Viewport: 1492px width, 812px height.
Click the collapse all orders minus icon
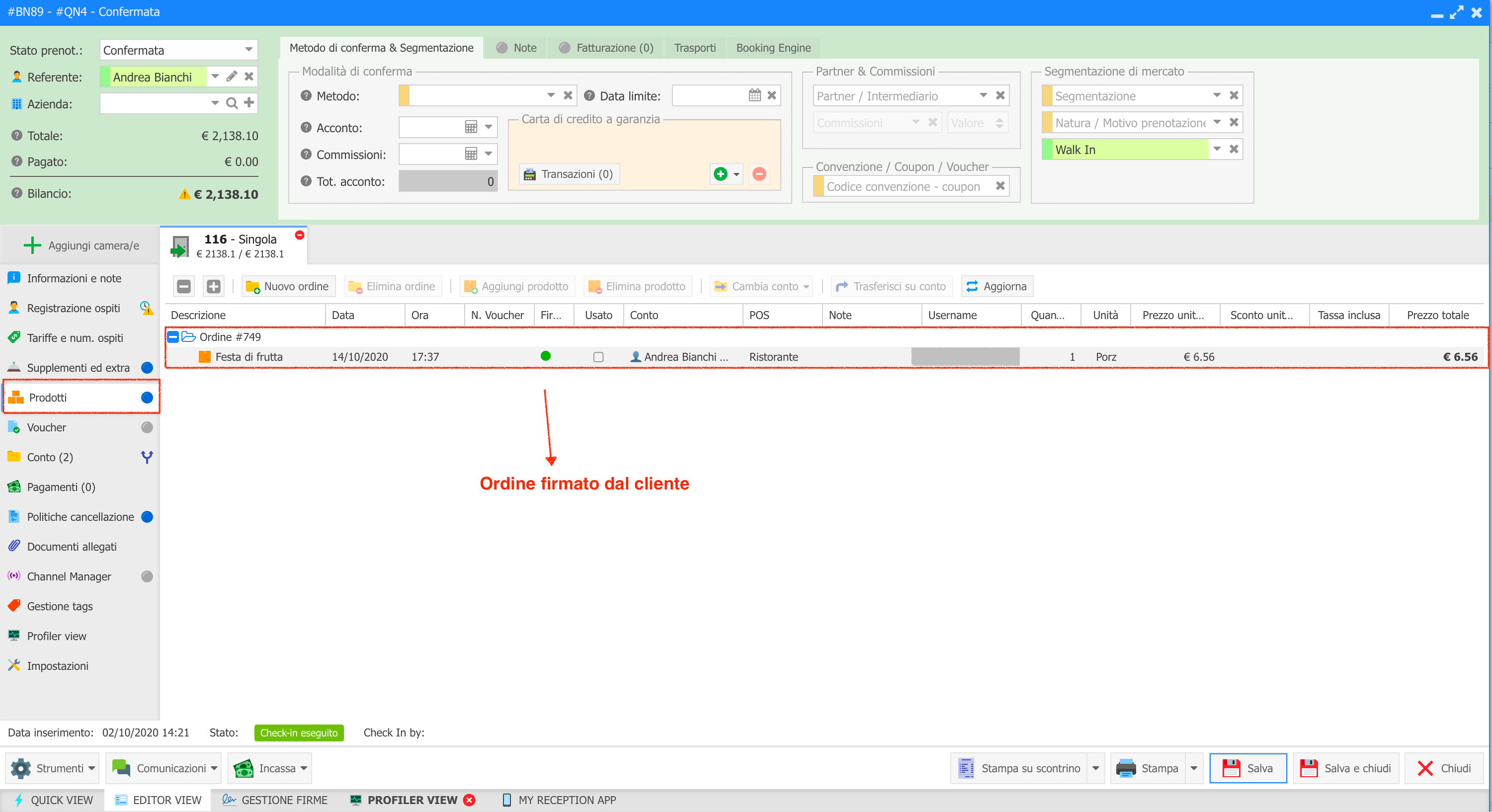(x=183, y=286)
